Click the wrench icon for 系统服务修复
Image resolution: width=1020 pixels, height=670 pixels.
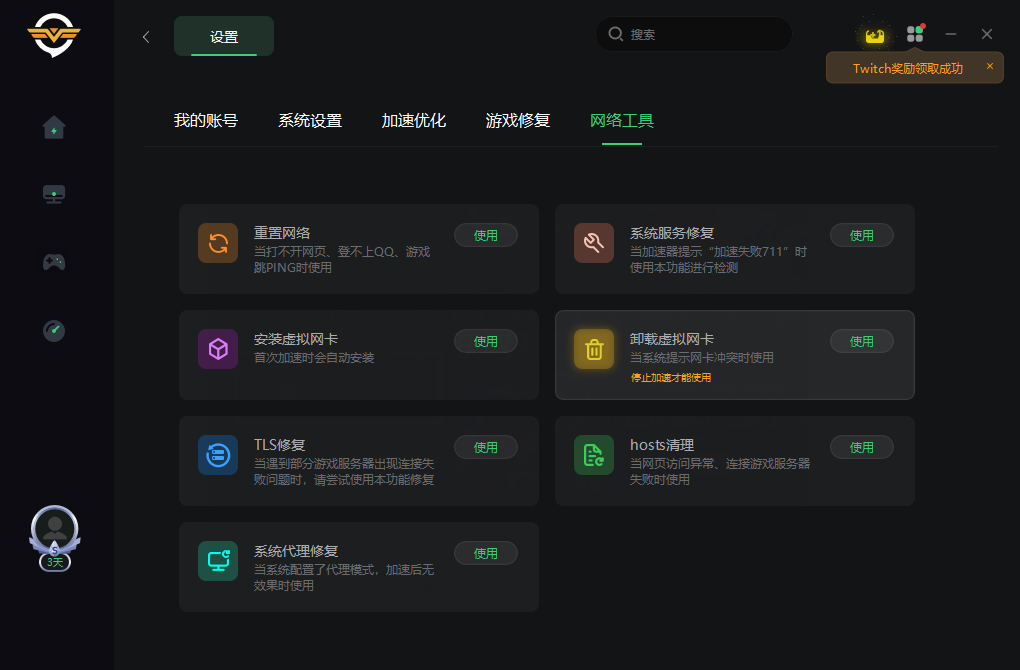point(594,243)
